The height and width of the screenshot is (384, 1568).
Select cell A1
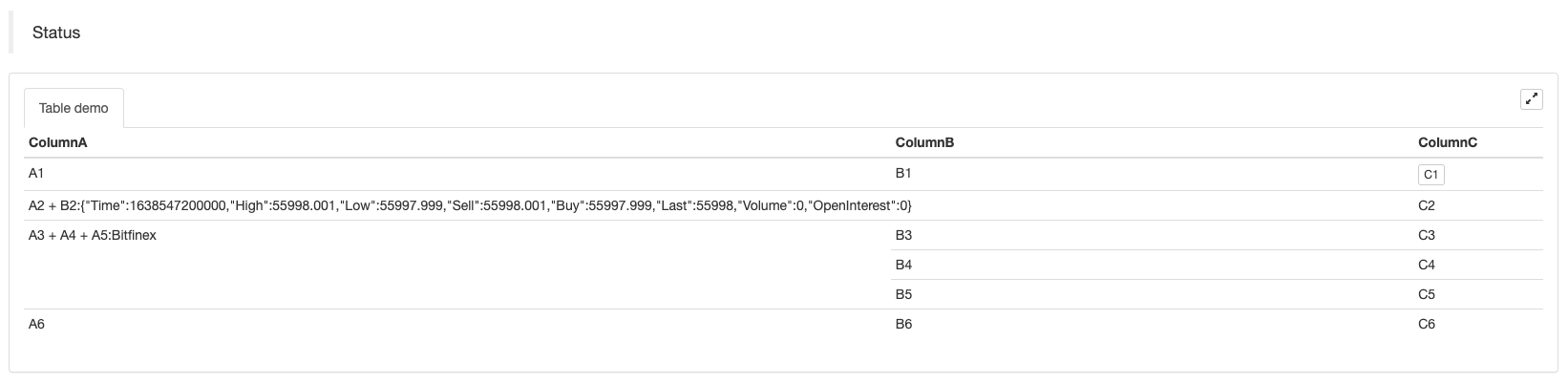point(37,174)
